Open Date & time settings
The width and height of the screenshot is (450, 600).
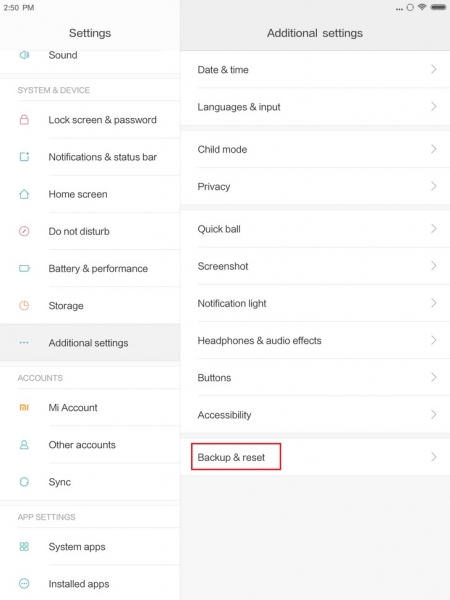[x=315, y=70]
